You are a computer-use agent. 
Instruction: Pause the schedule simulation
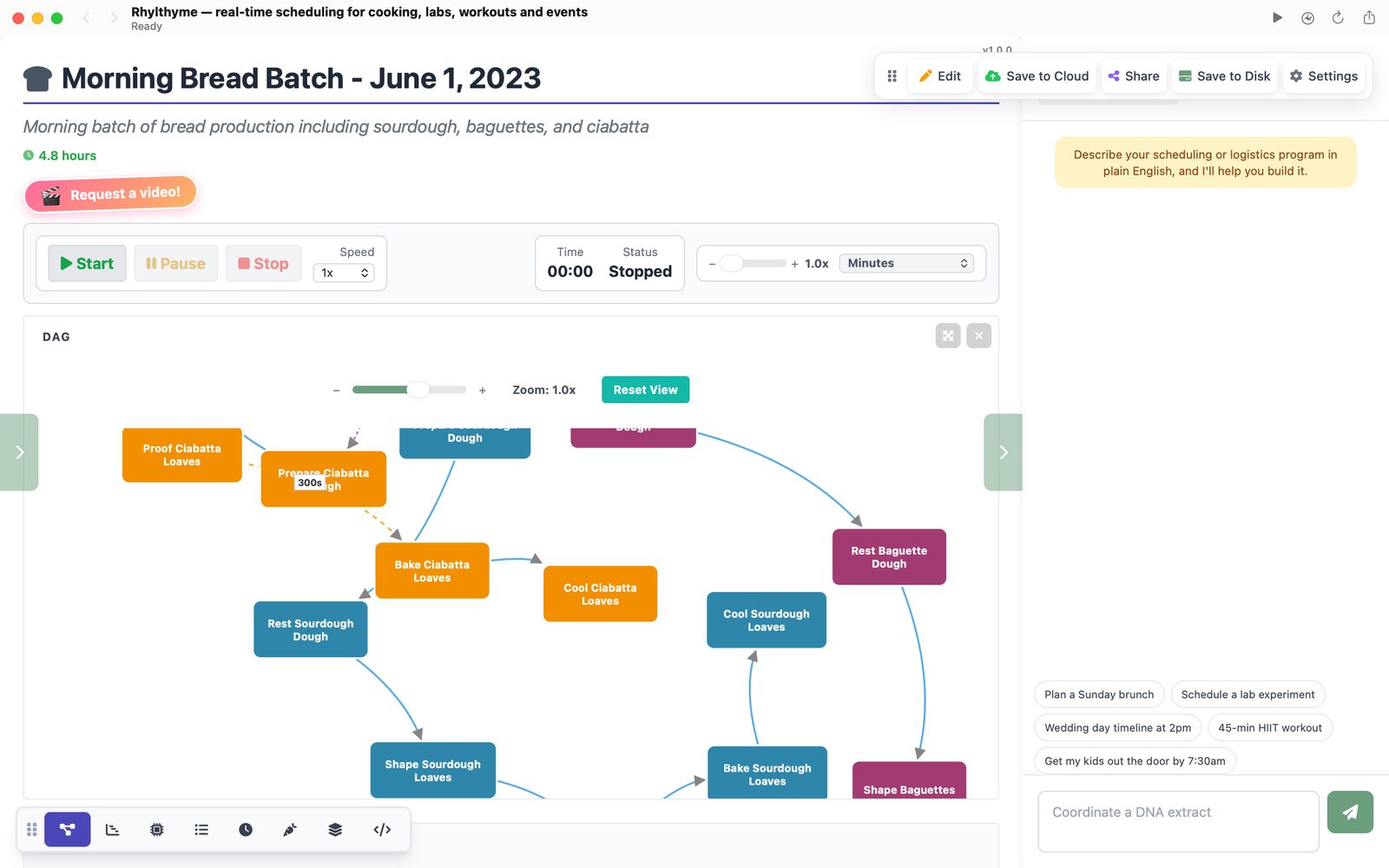point(175,263)
